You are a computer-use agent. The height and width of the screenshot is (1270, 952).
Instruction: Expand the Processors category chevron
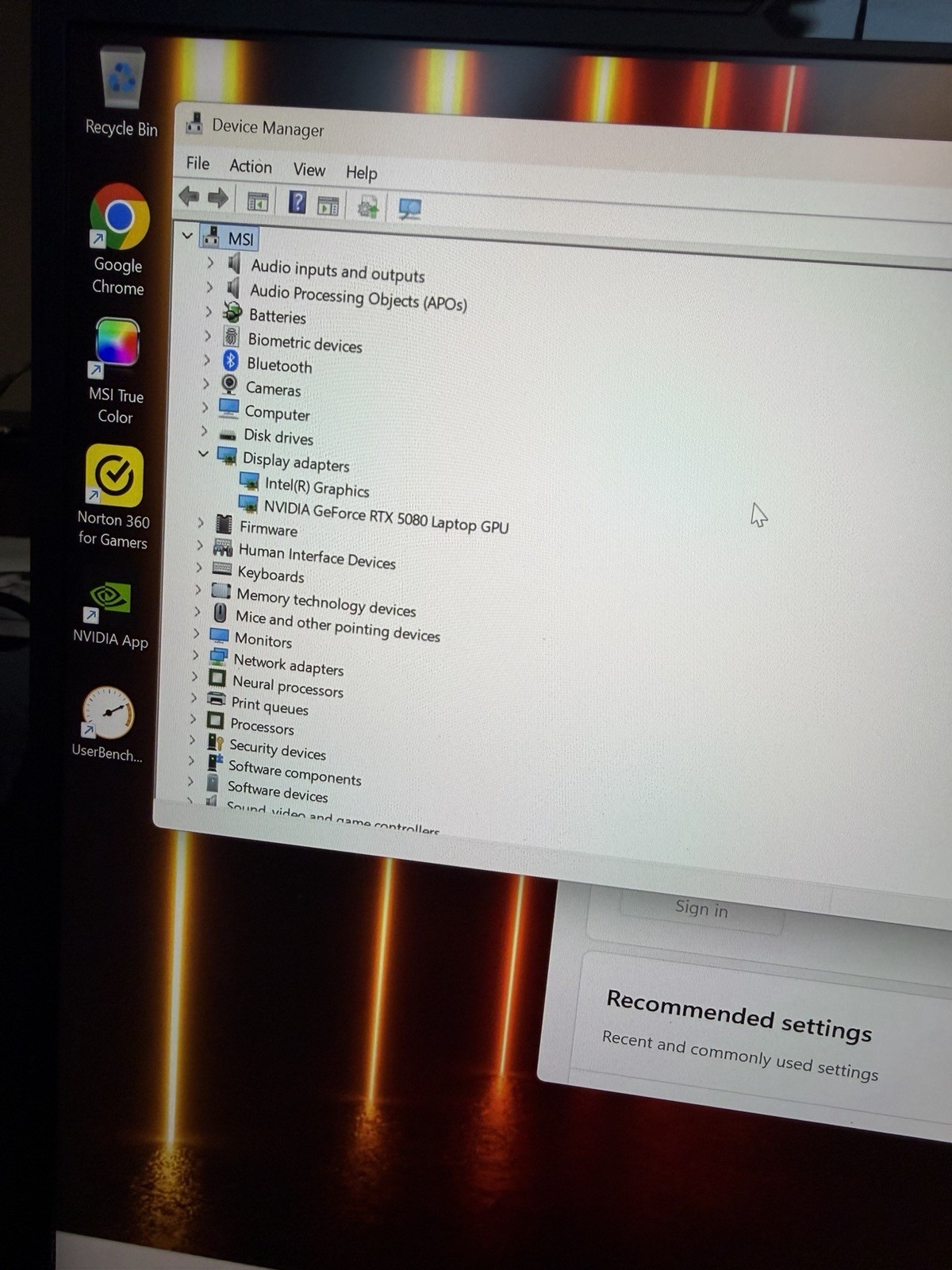point(193,718)
